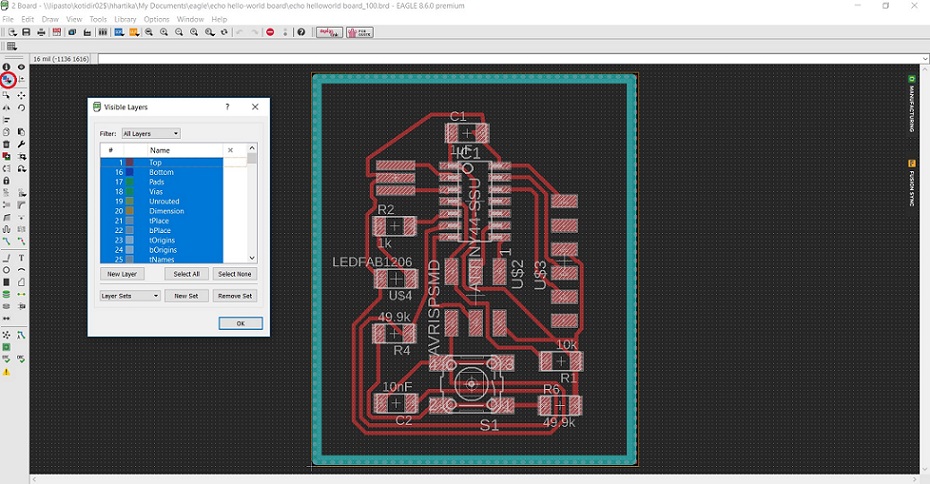Image resolution: width=930 pixels, height=484 pixels.
Task: Open the open-file dropdown icon in toolbar
Action: [12, 32]
